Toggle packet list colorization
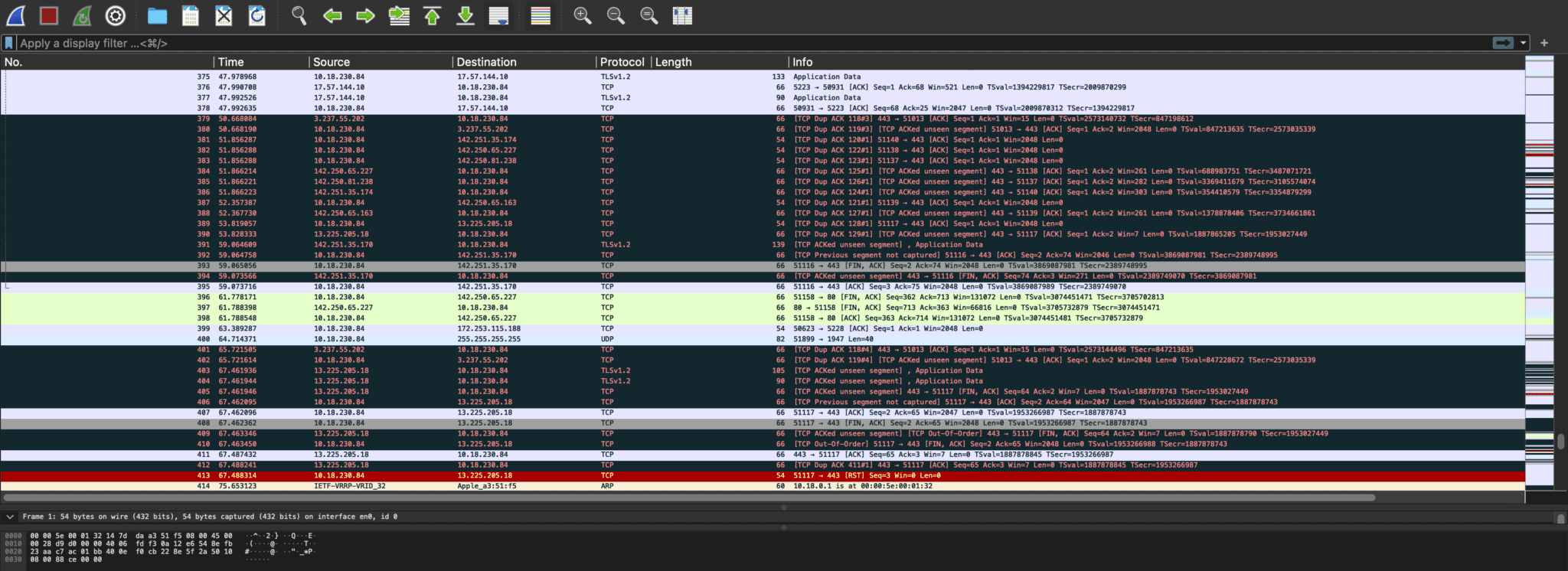This screenshot has width=1568, height=571. click(x=541, y=15)
